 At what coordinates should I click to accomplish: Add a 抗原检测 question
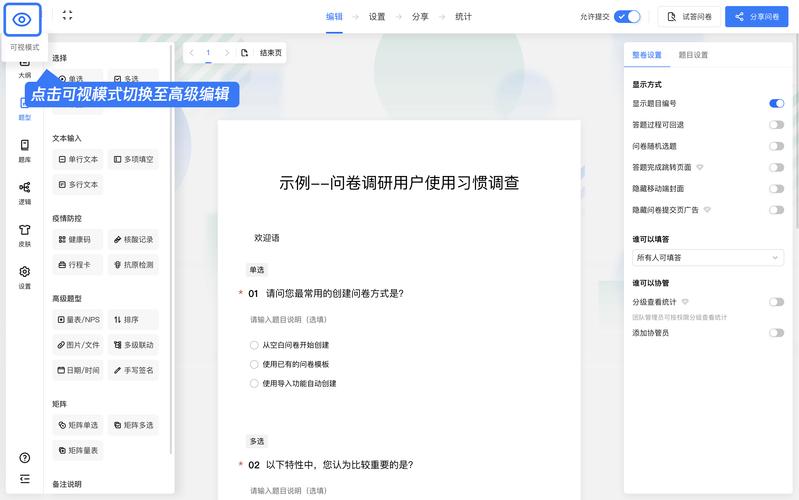pyautogui.click(x=133, y=265)
